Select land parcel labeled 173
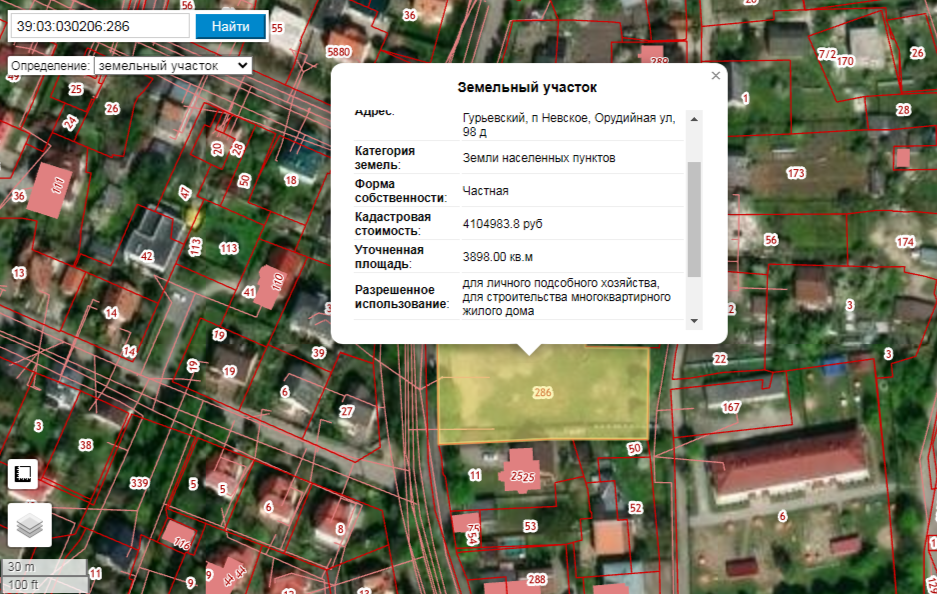 (x=796, y=174)
